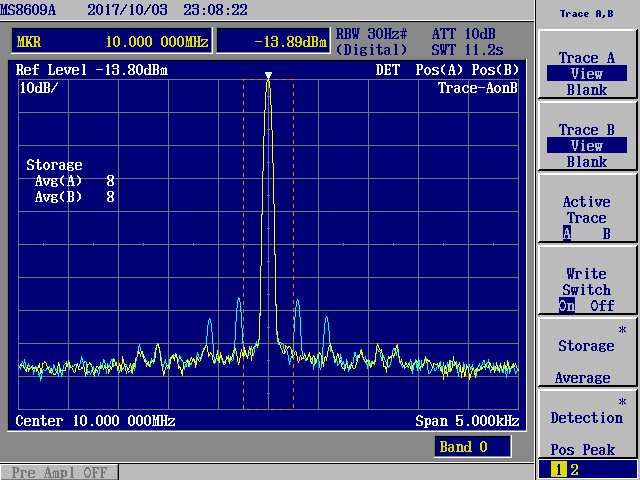
Task: Set Write Switch to Off
Action: [602, 305]
